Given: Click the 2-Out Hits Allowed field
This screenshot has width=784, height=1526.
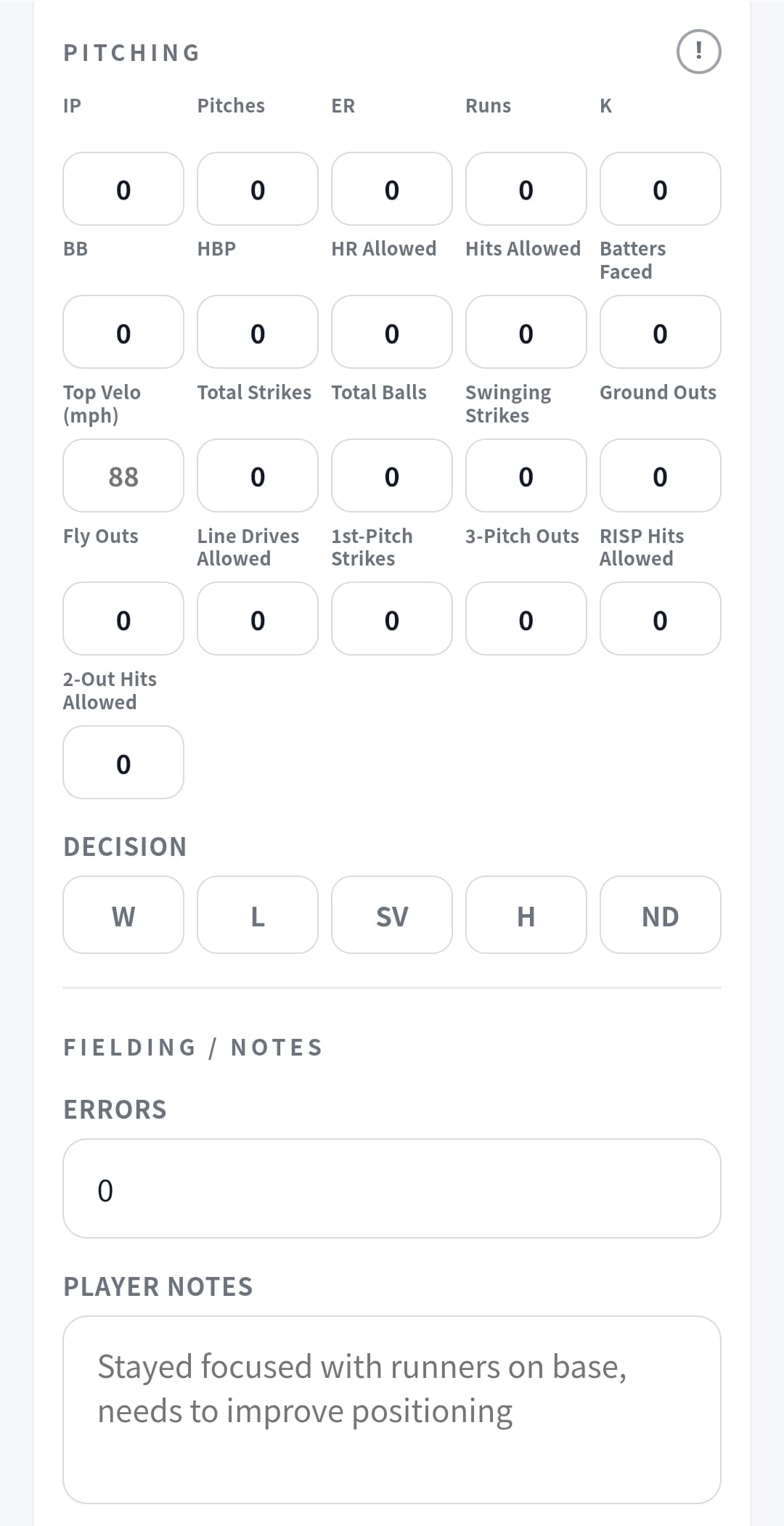Looking at the screenshot, I should [x=123, y=763].
